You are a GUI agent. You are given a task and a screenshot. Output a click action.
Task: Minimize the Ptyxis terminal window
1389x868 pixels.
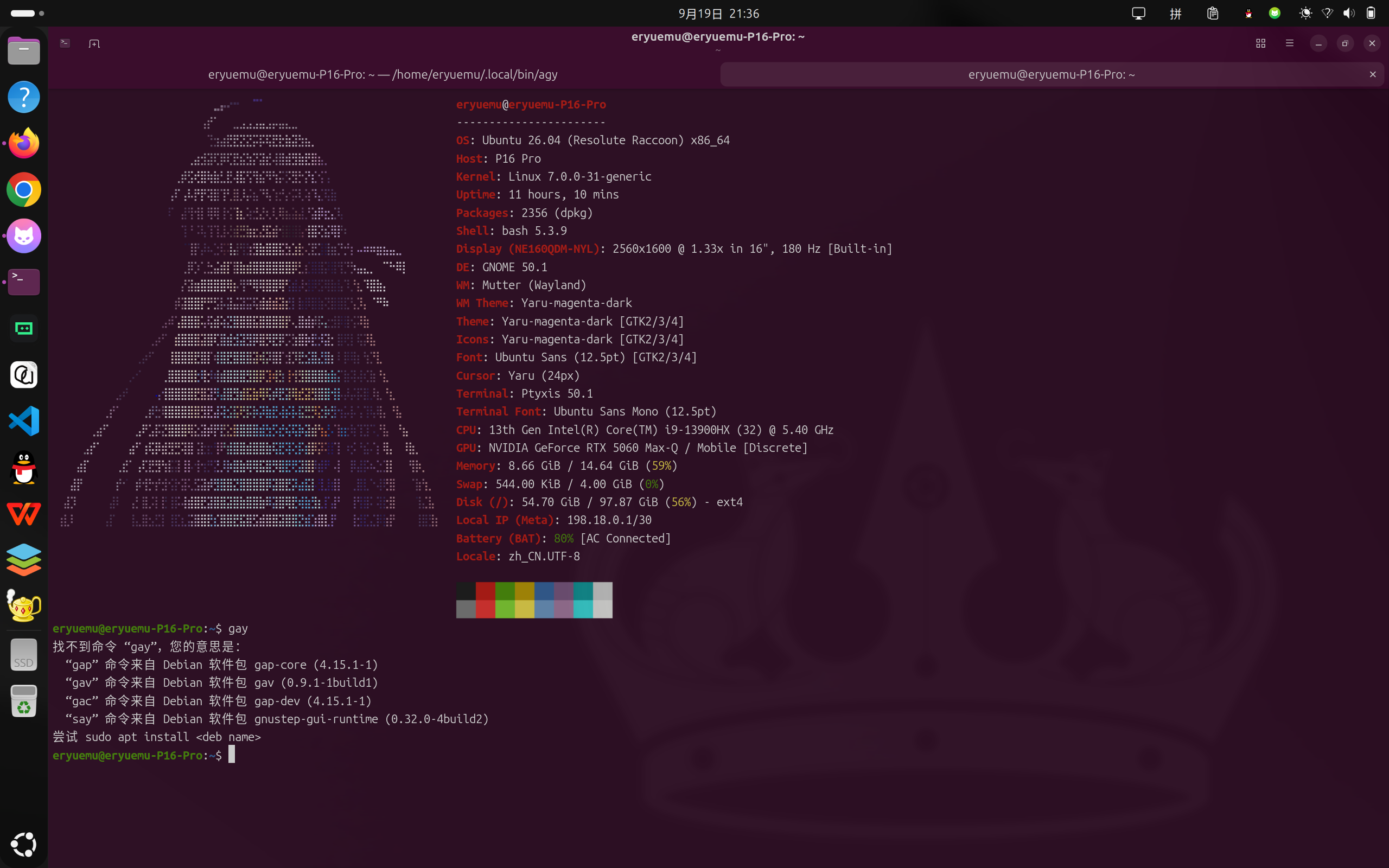pyautogui.click(x=1318, y=43)
